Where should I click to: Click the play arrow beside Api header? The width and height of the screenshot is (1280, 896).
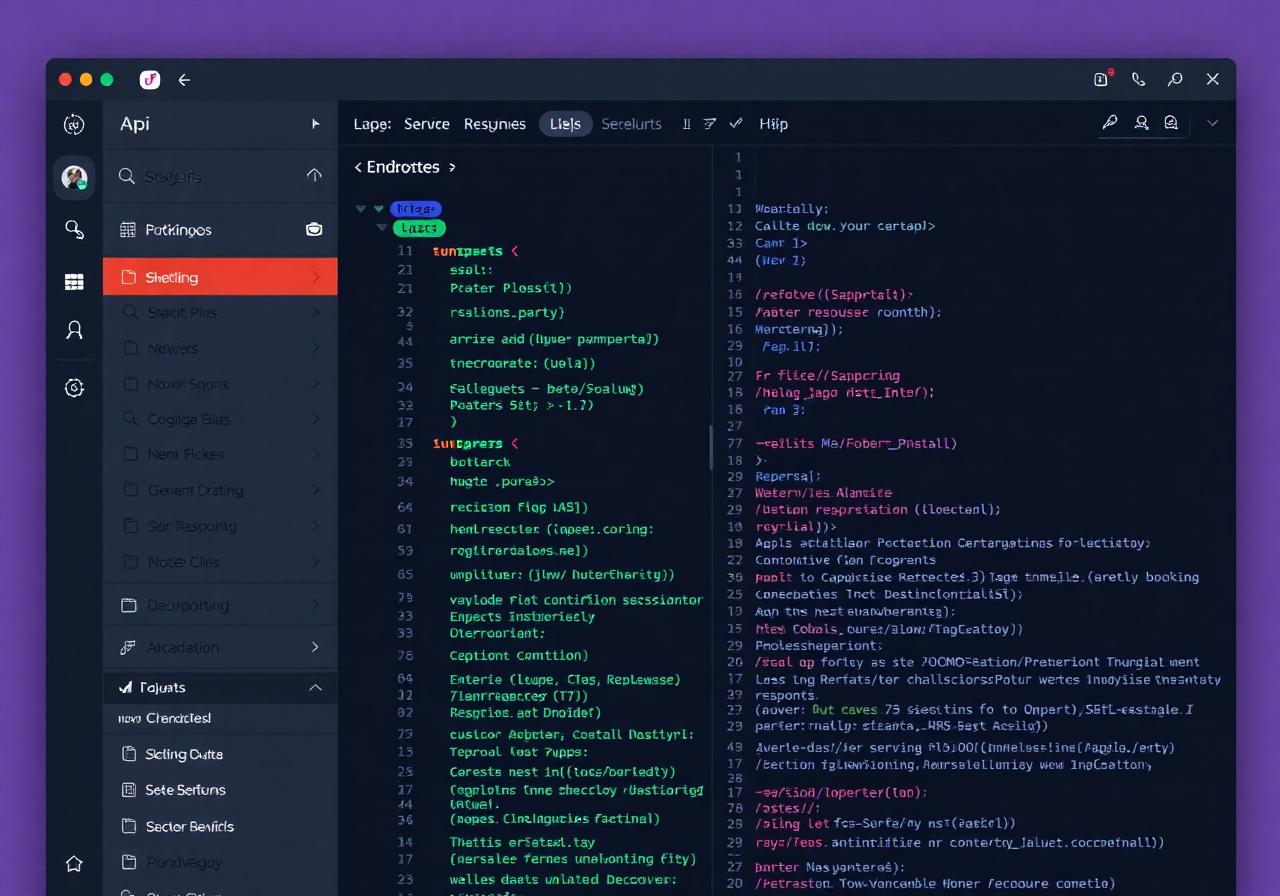pyautogui.click(x=315, y=124)
